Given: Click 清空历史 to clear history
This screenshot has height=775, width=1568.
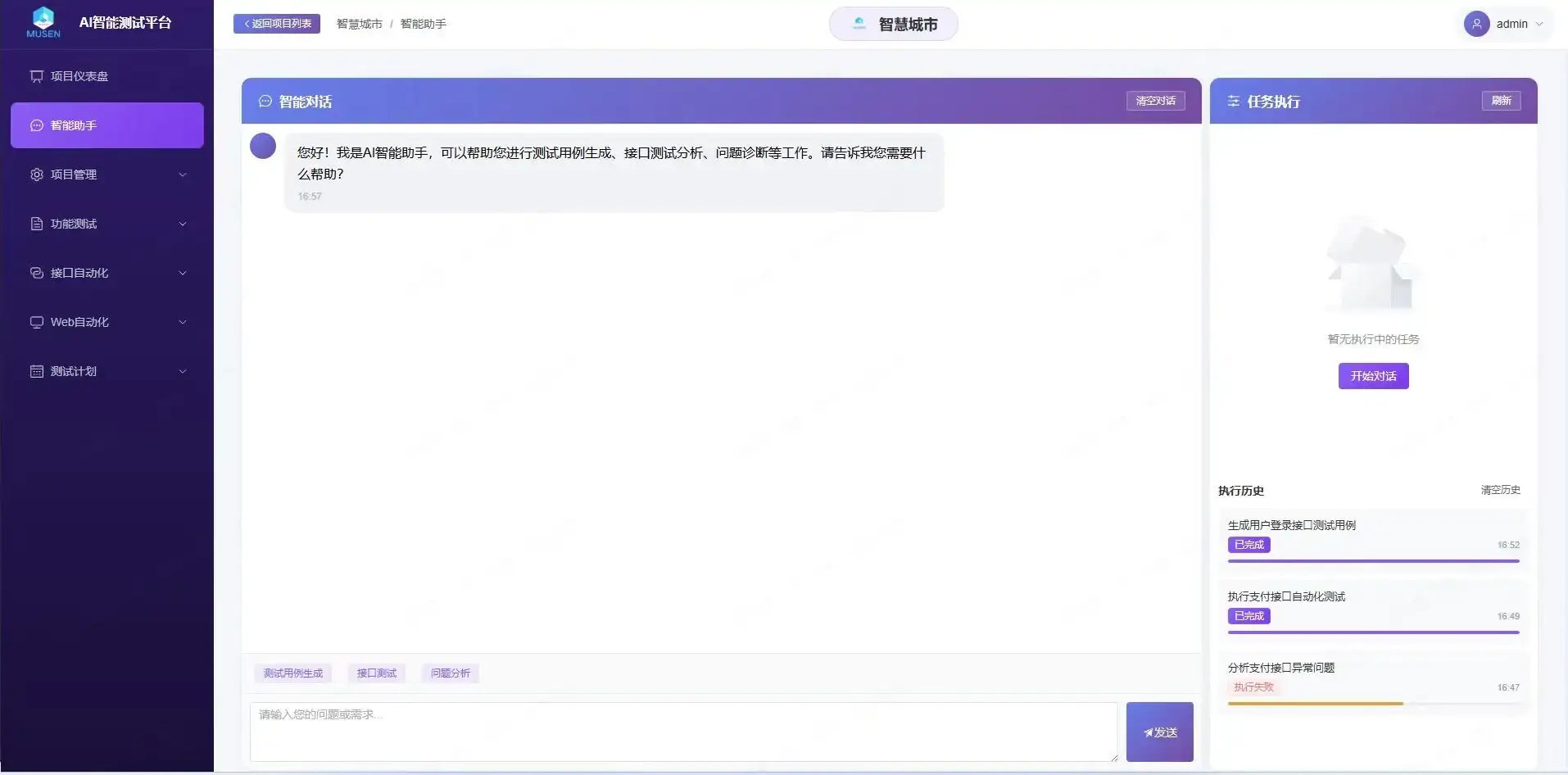Looking at the screenshot, I should (x=1499, y=490).
